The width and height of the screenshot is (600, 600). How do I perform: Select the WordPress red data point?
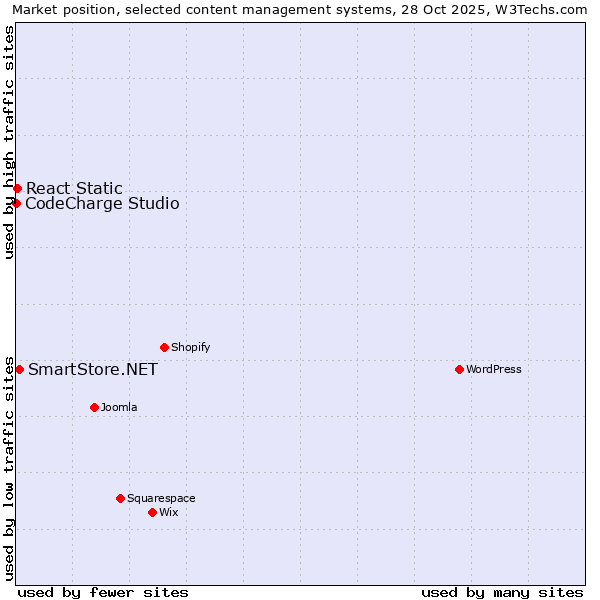click(x=459, y=369)
